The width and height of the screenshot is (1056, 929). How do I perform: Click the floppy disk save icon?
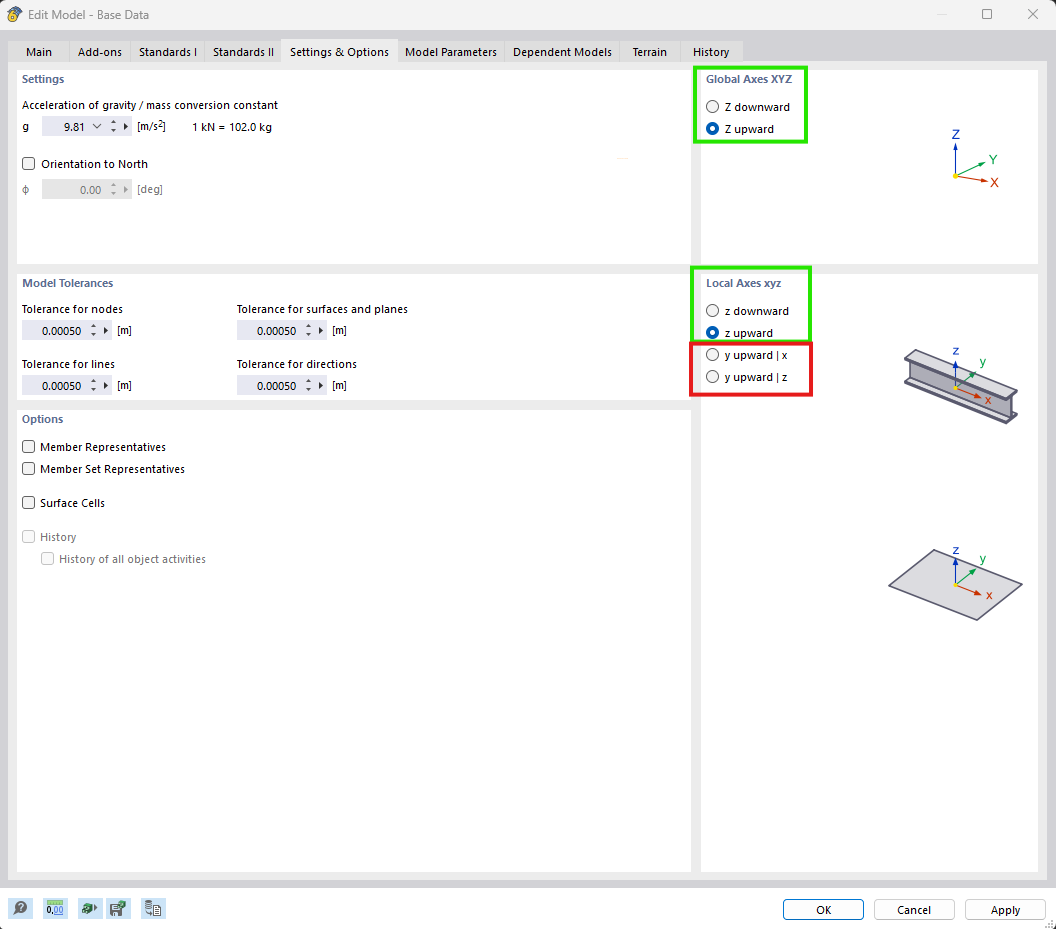pyautogui.click(x=117, y=908)
